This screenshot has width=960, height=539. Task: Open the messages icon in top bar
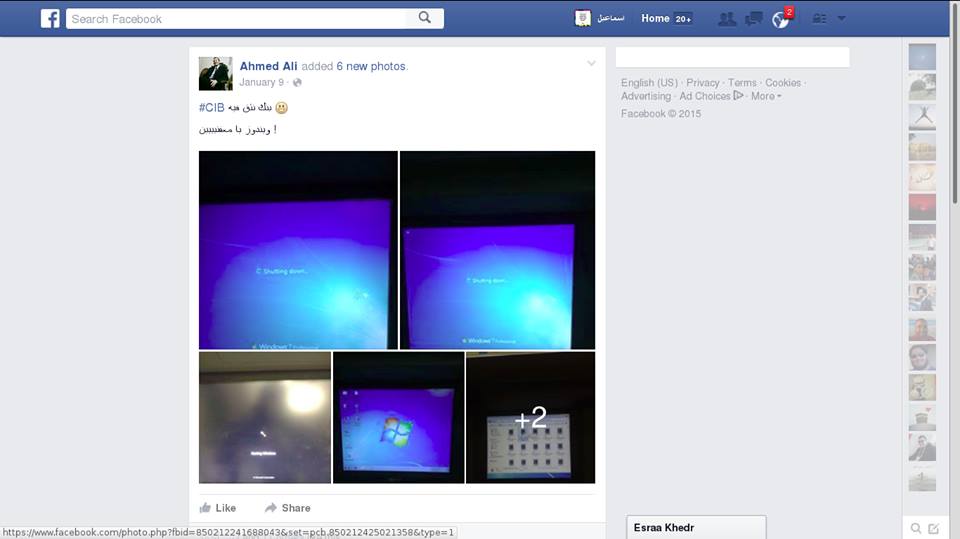(754, 19)
